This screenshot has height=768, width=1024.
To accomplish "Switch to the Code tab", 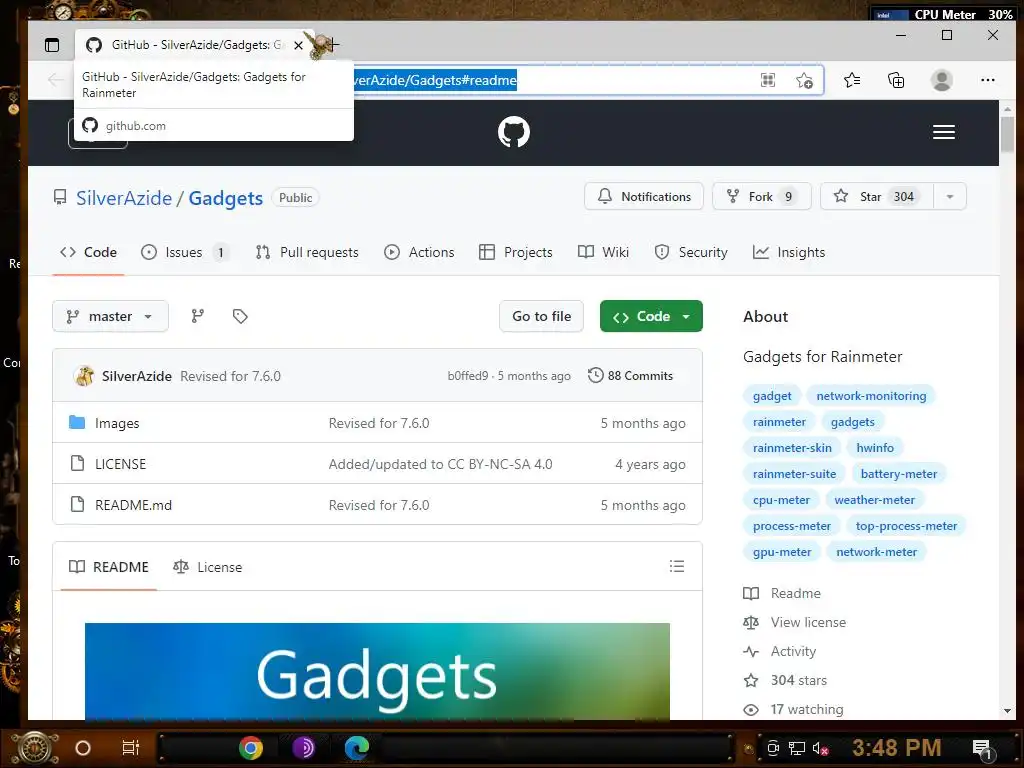I will [x=88, y=253].
